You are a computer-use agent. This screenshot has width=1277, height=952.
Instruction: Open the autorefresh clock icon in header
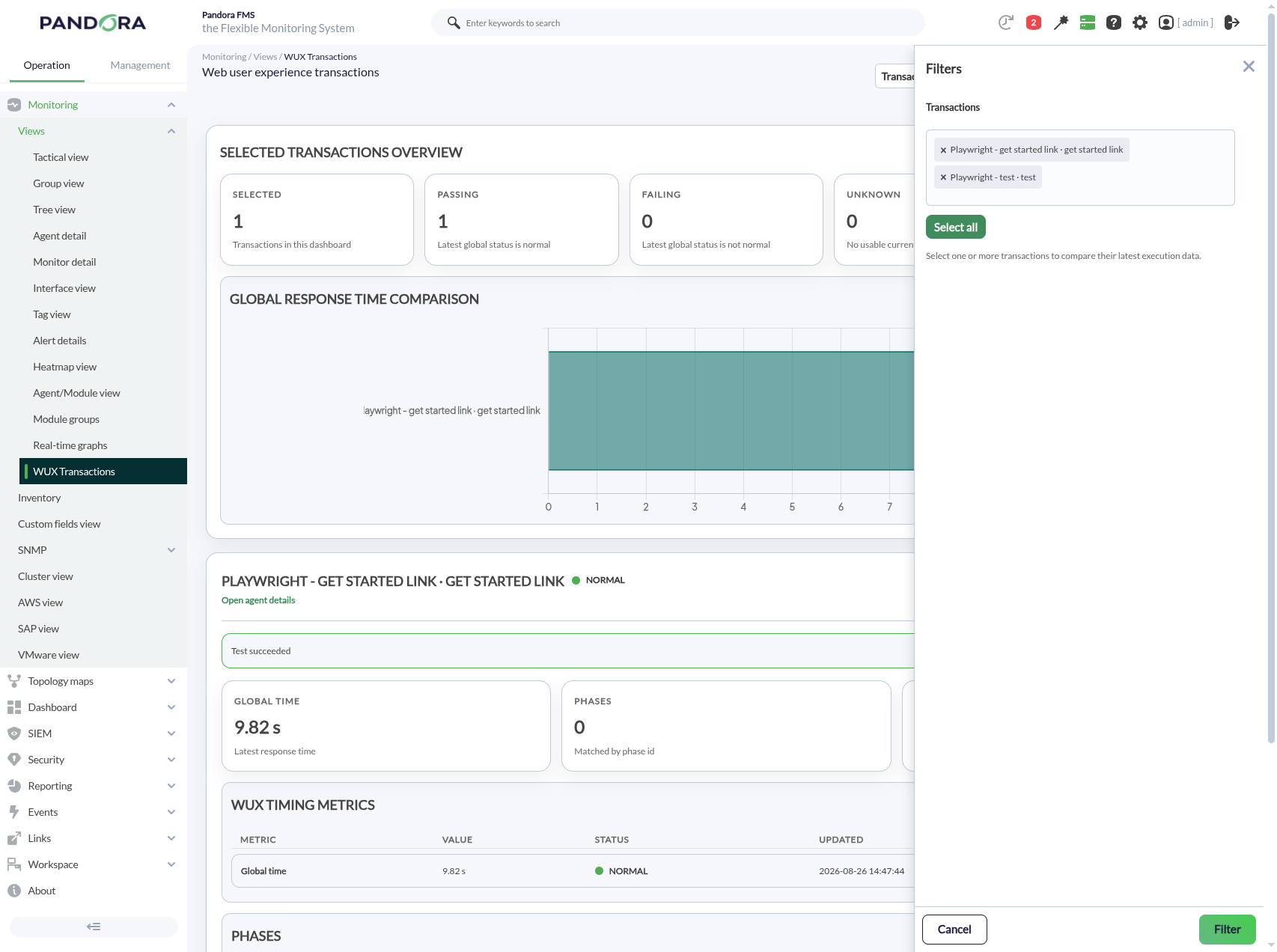1005,22
